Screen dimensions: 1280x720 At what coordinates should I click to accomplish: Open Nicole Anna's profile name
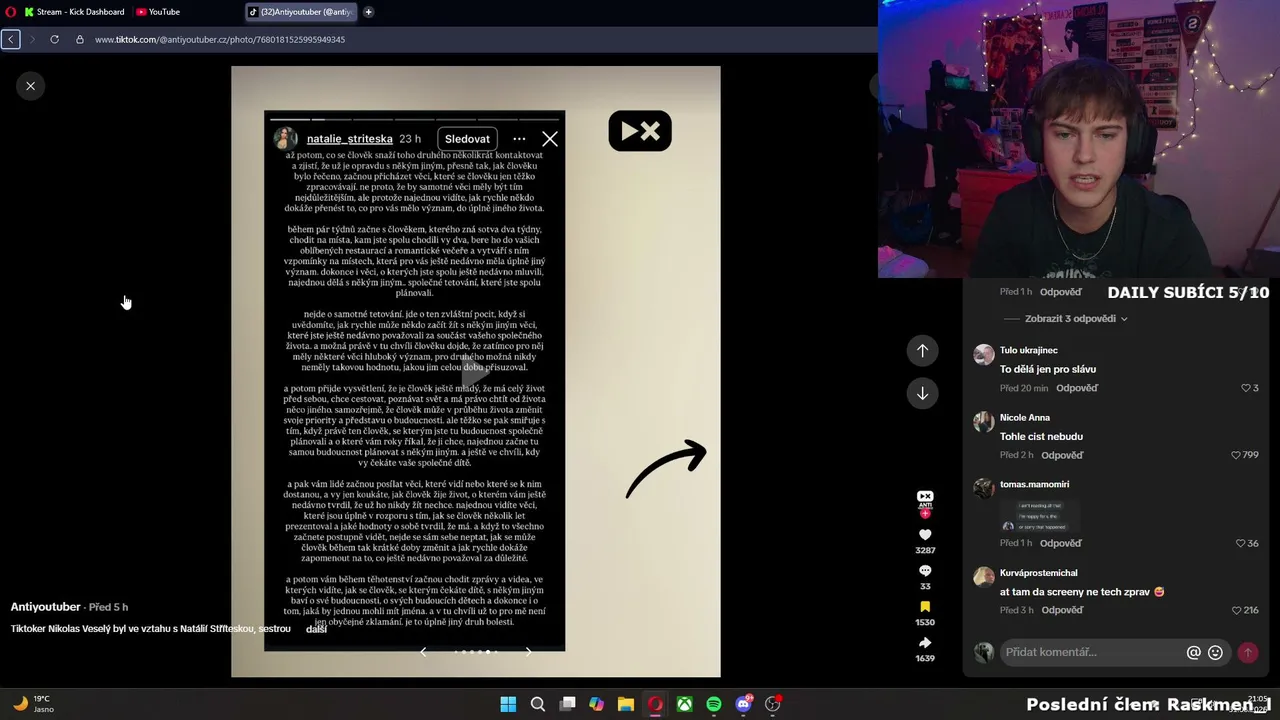click(x=1025, y=417)
